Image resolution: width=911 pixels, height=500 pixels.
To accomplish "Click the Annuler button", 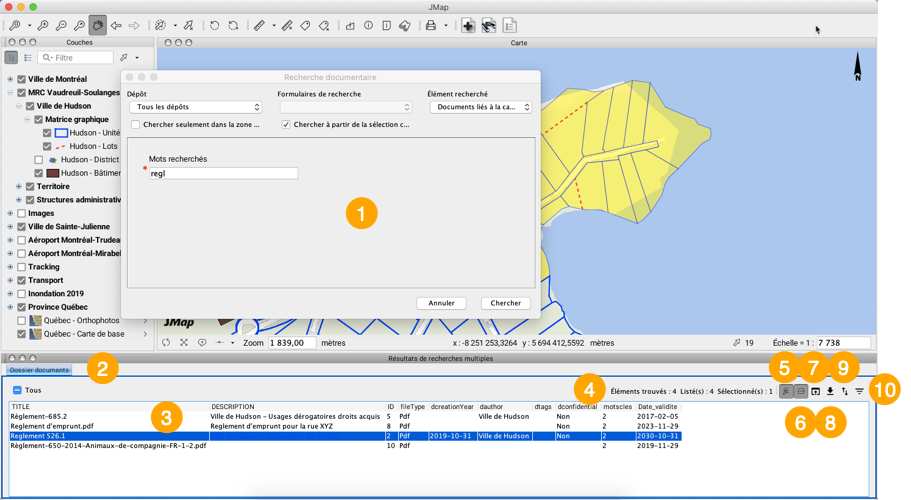I will click(x=441, y=303).
